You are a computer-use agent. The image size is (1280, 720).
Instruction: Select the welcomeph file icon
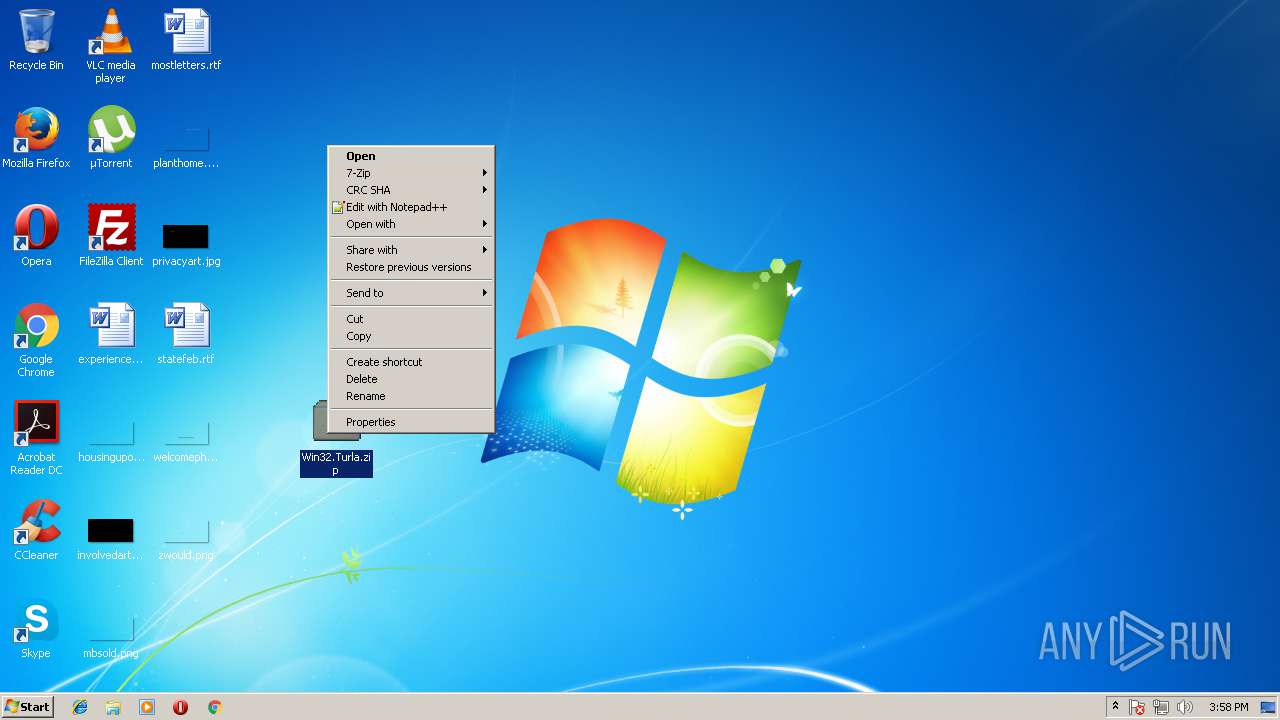click(186, 442)
